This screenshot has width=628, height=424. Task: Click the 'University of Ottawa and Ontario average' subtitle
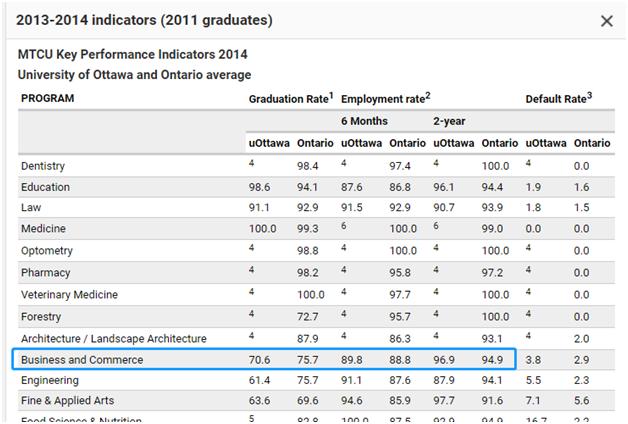[134, 75]
